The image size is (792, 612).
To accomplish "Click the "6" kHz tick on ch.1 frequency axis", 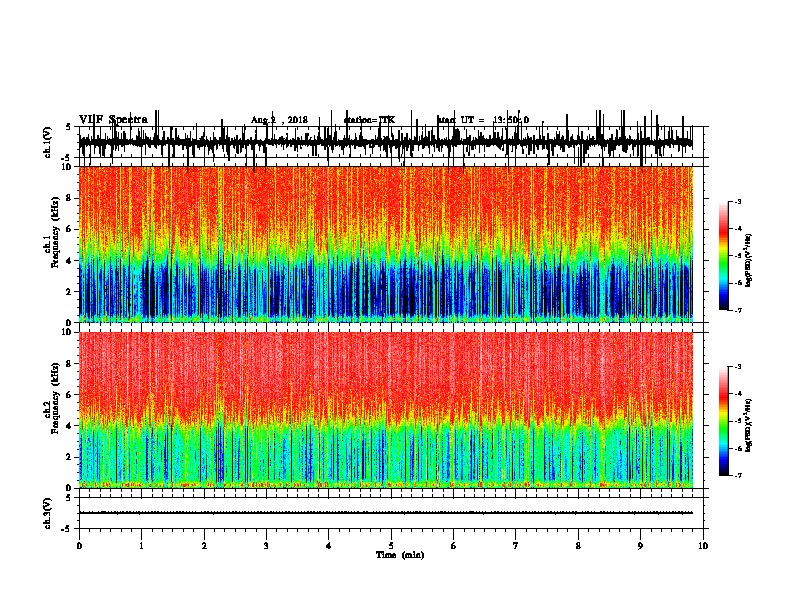I will tap(69, 229).
